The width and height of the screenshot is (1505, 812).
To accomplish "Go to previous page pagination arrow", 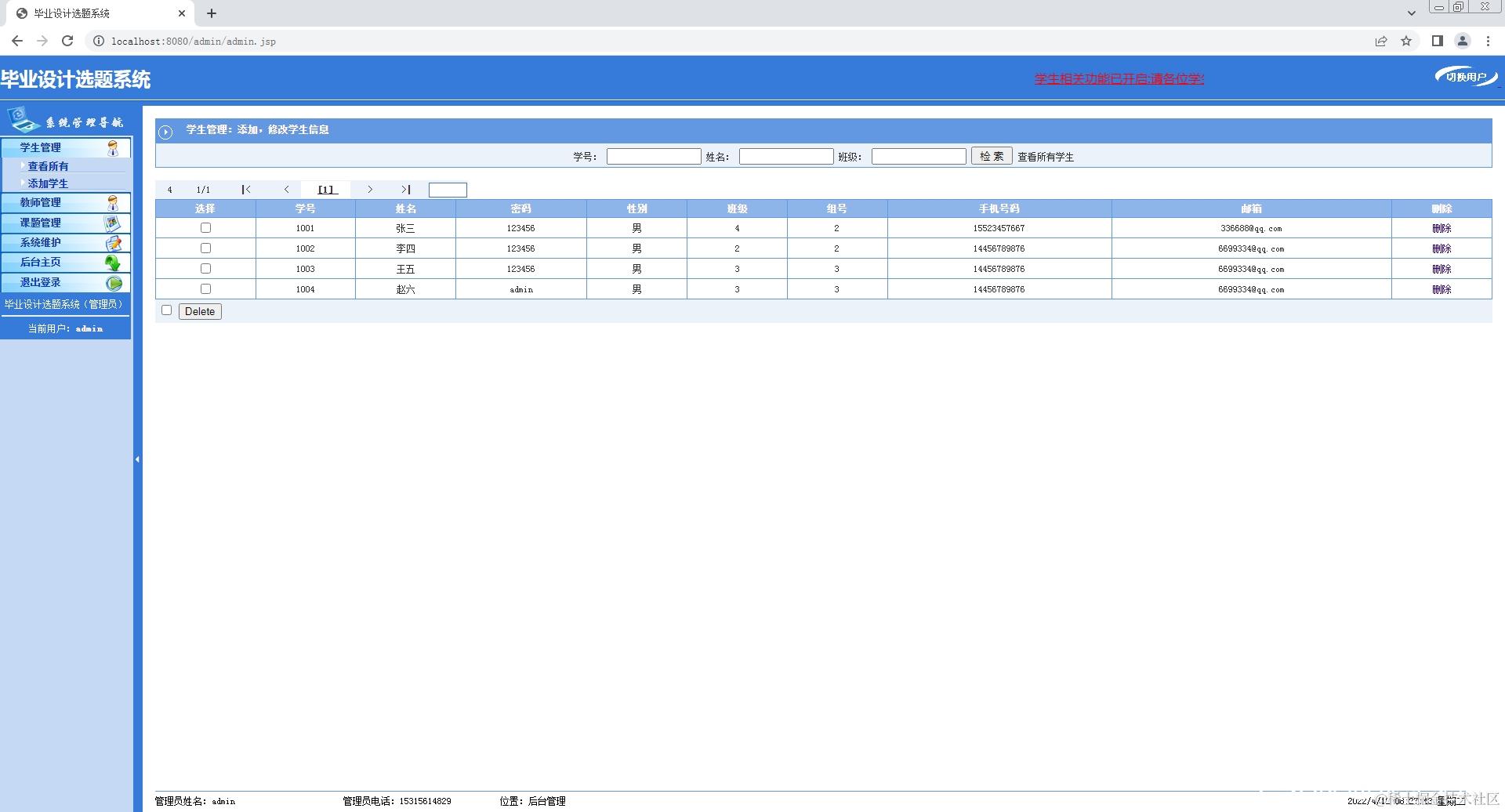I will pyautogui.click(x=287, y=190).
